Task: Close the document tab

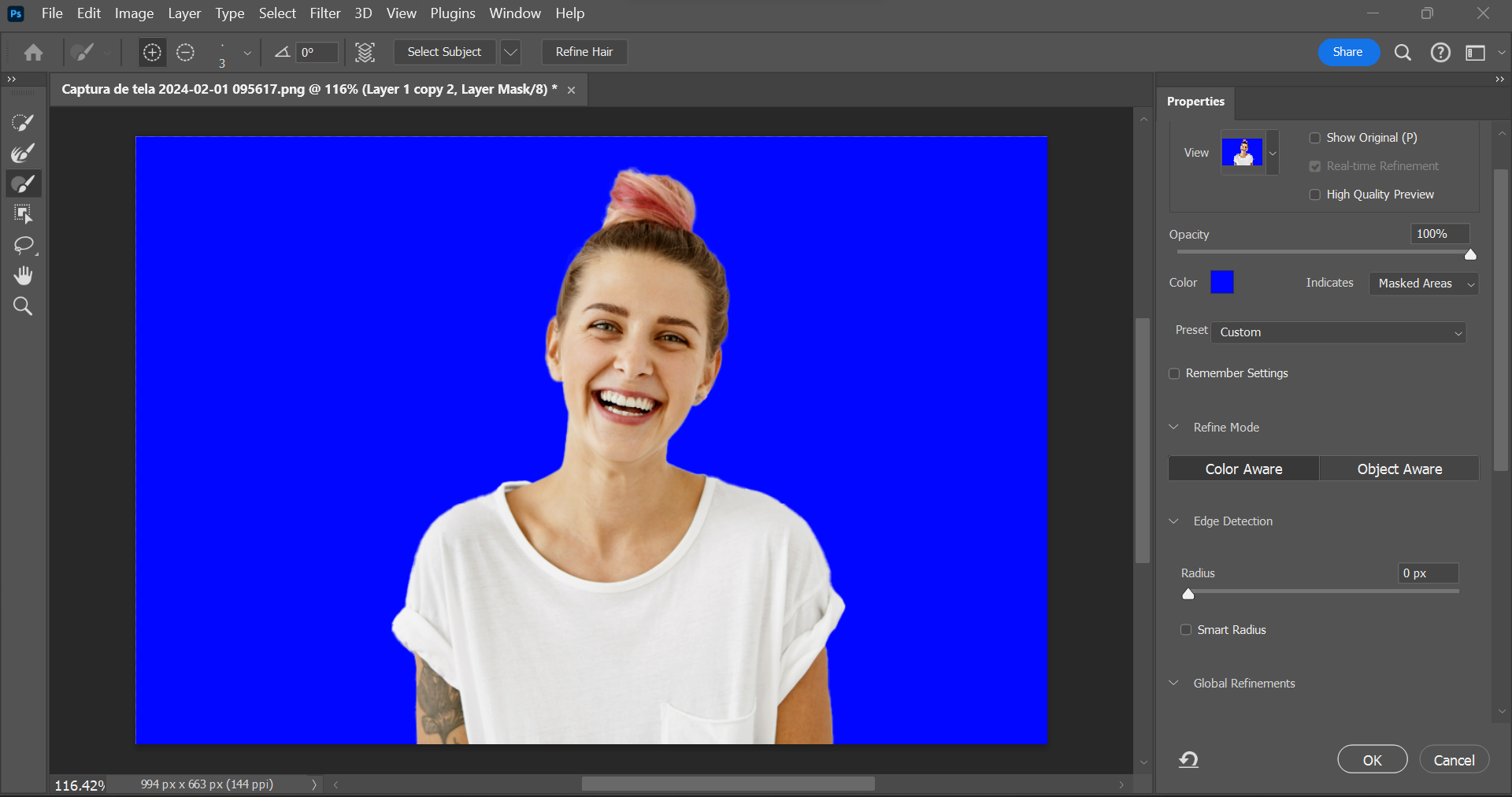Action: [571, 90]
